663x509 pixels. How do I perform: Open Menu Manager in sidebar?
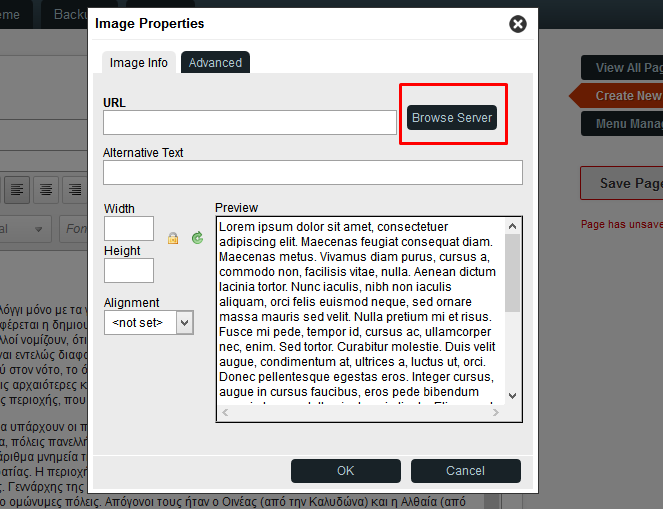pyautogui.click(x=622, y=123)
